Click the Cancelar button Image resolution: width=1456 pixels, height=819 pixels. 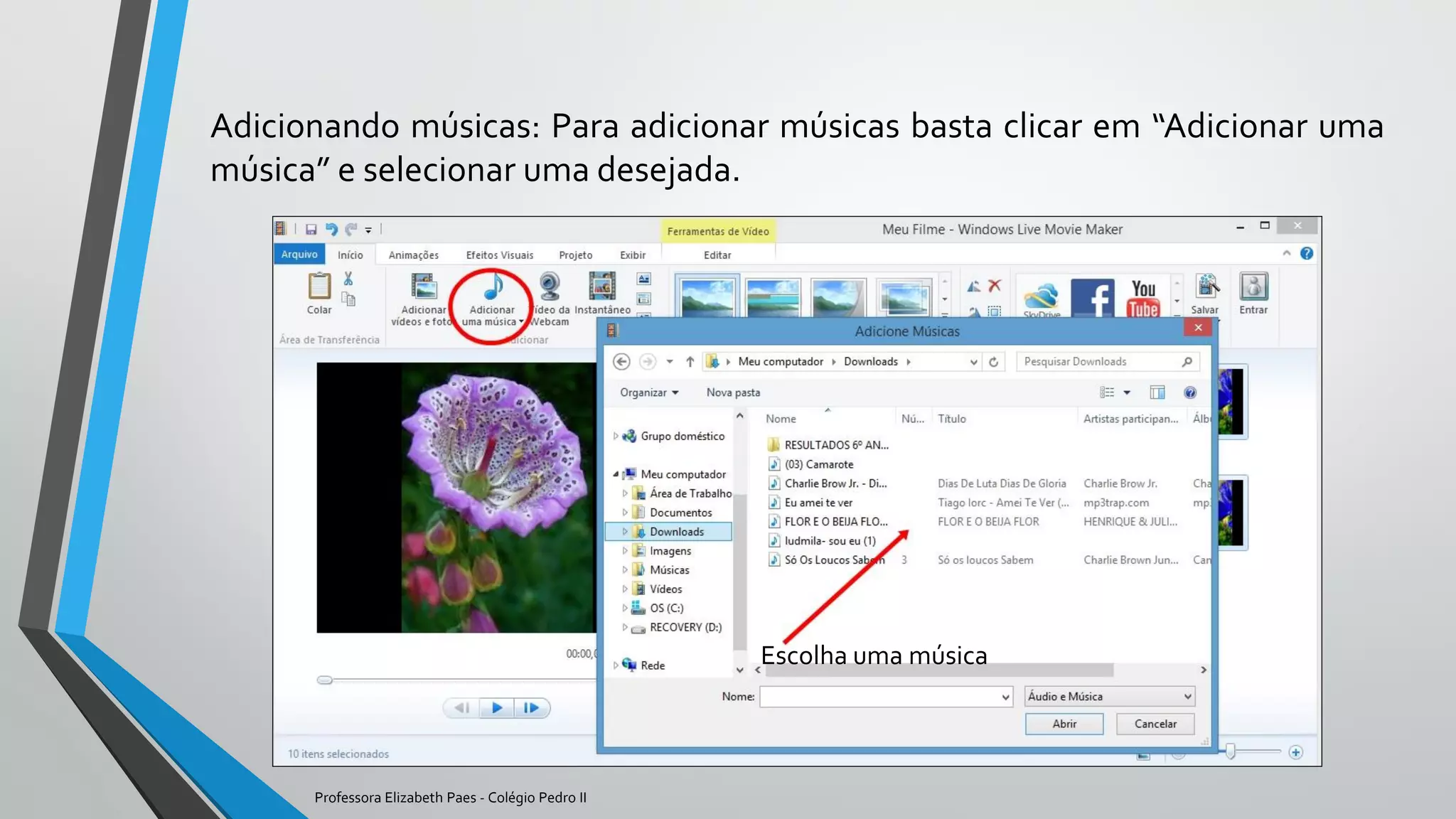[x=1155, y=724]
